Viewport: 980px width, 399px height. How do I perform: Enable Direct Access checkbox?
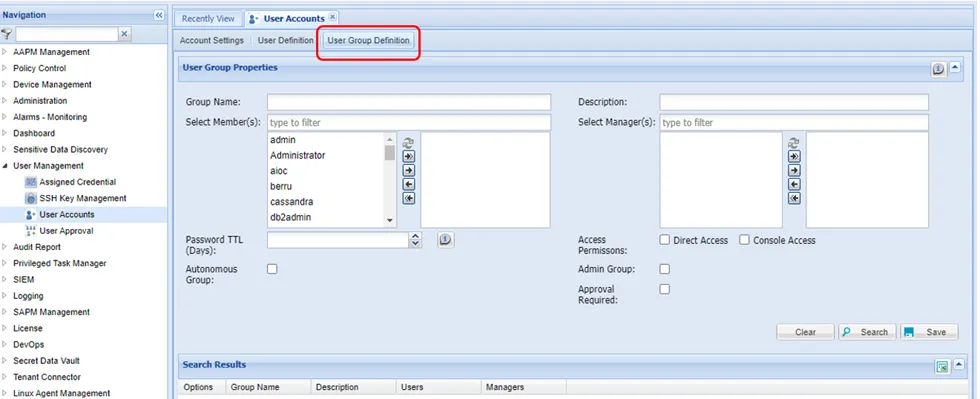point(665,240)
